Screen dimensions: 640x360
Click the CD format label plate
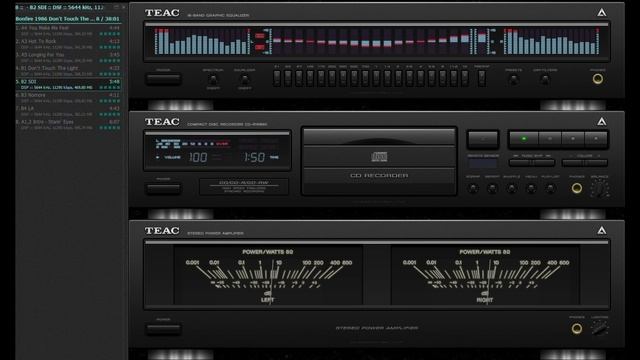(244, 187)
